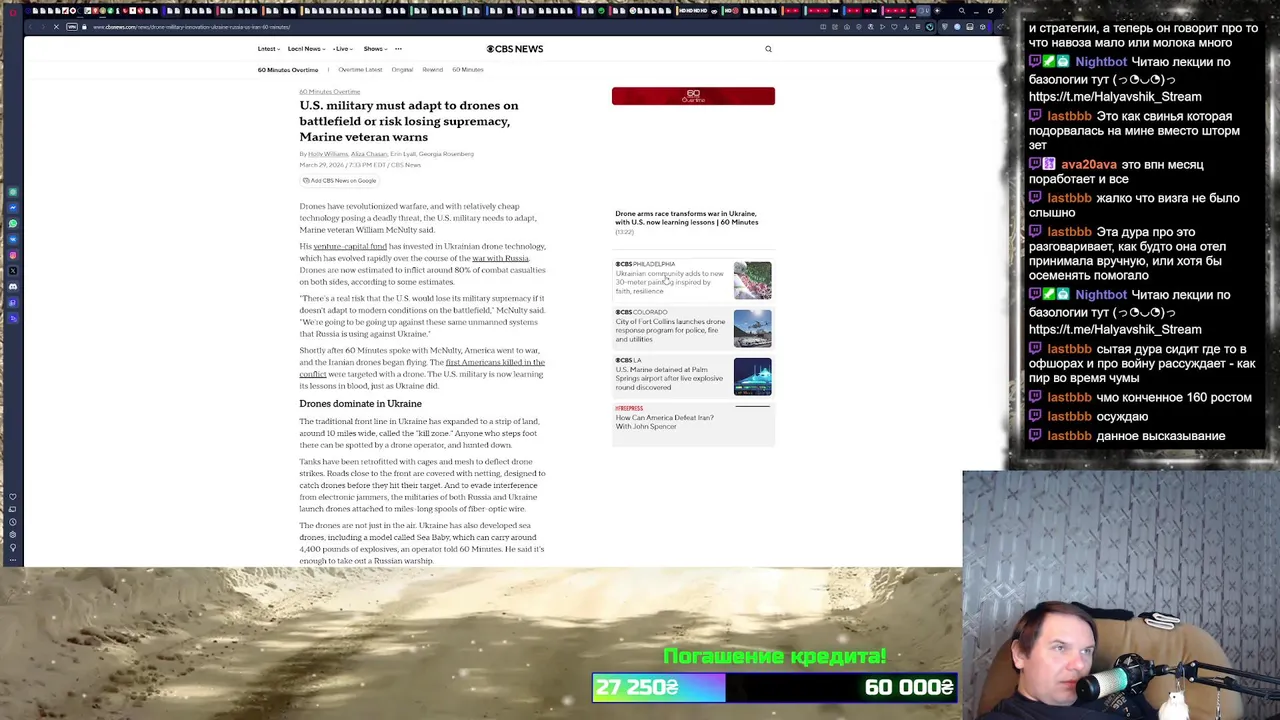
Task: Click the CBS News logo
Action: [x=515, y=49]
